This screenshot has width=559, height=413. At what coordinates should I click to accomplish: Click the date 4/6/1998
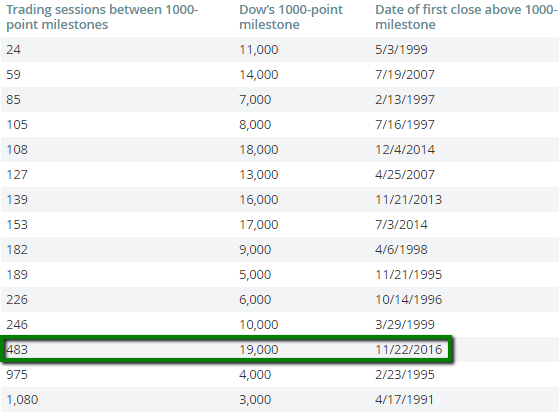(x=401, y=249)
